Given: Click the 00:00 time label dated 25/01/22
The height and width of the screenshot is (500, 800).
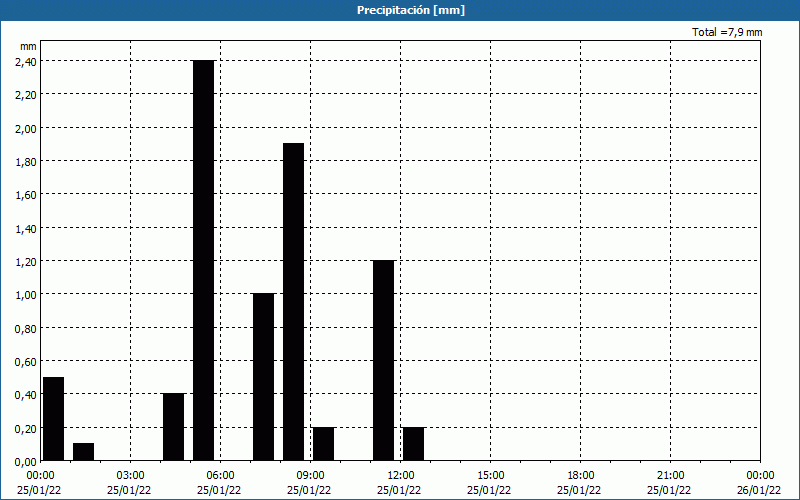Looking at the screenshot, I should pyautogui.click(x=40, y=476).
